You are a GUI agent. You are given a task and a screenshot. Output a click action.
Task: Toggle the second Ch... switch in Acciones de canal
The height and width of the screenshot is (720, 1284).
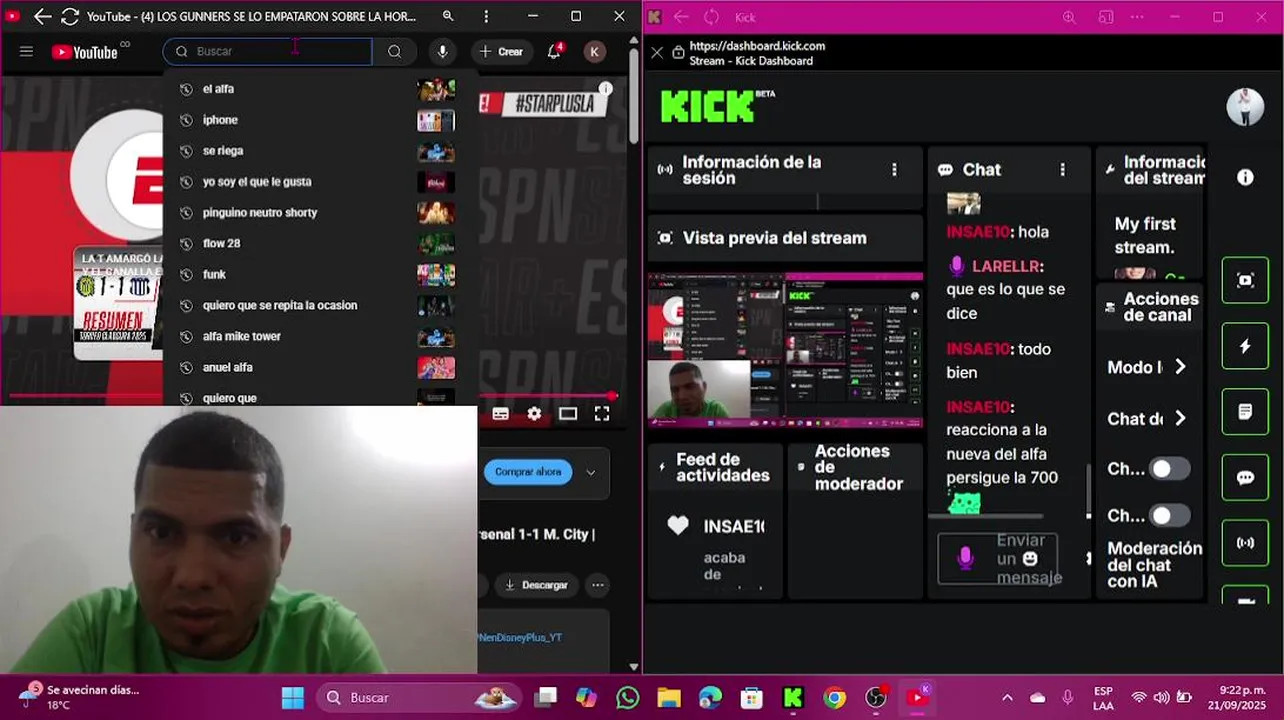pyautogui.click(x=1168, y=516)
